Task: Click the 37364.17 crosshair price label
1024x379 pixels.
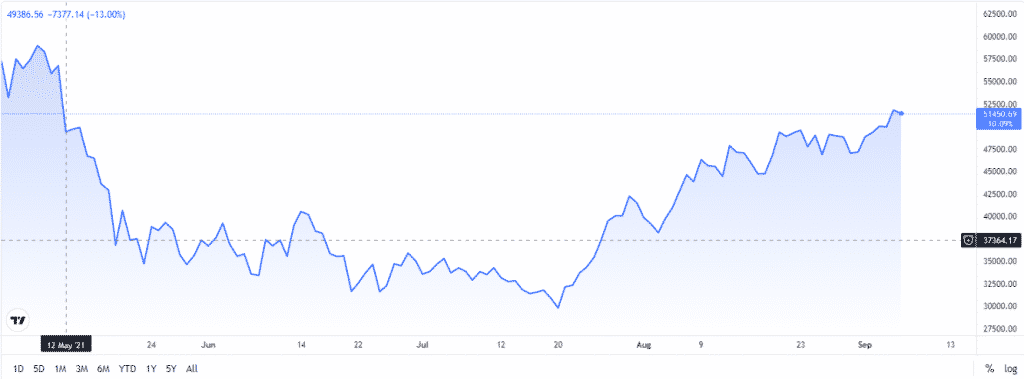Action: 1000,240
